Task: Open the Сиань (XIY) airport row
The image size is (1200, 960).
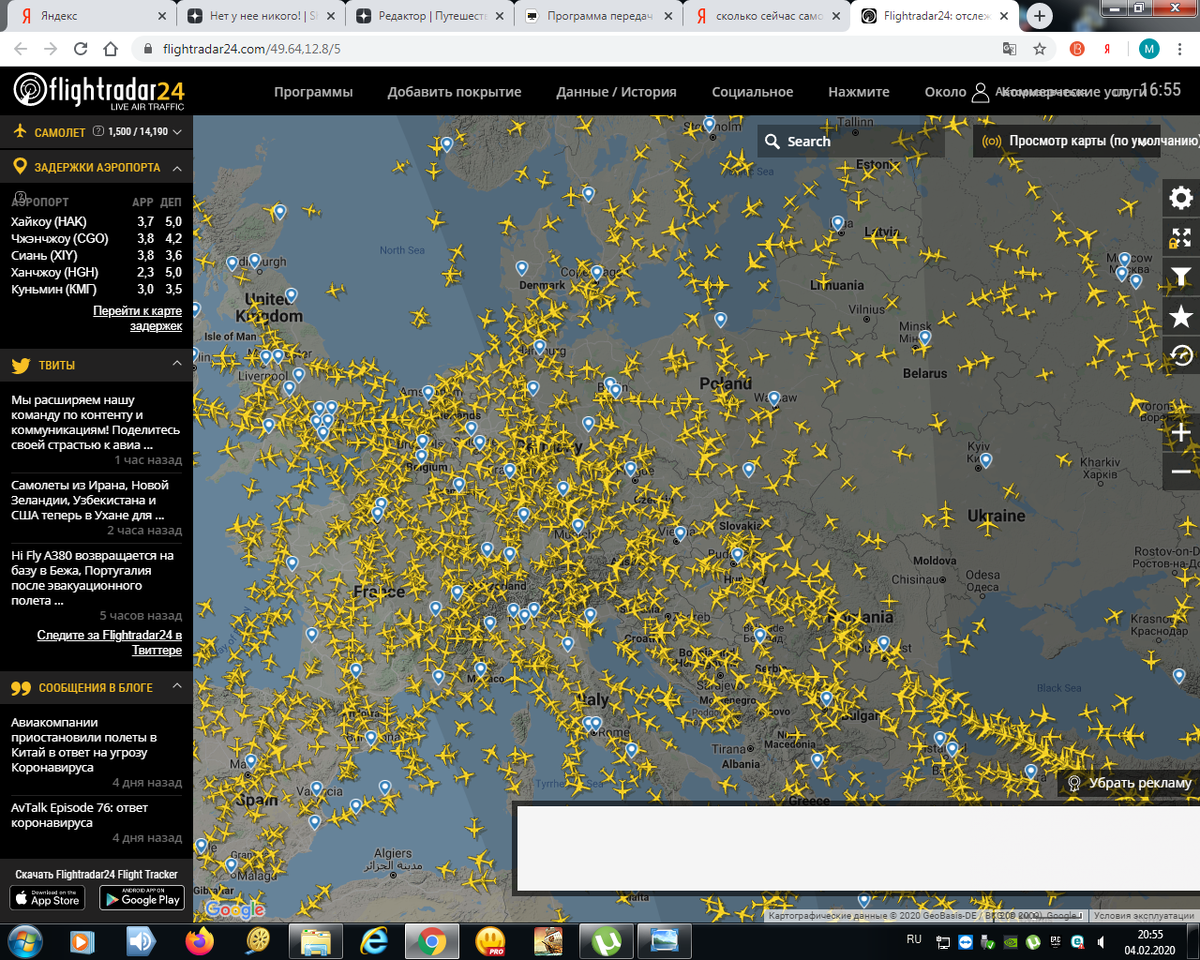Action: pyautogui.click(x=96, y=255)
